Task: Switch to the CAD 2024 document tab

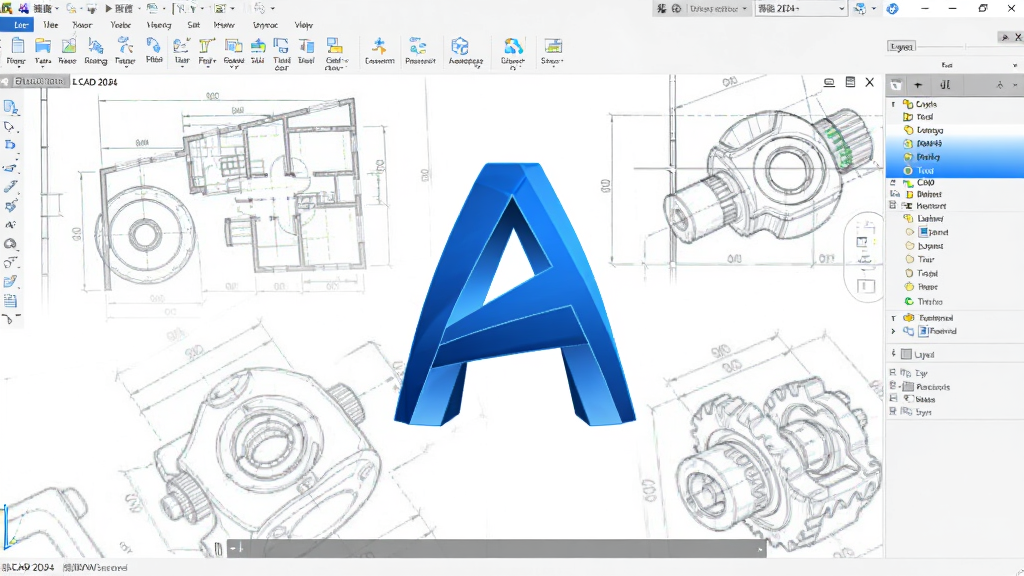Action: (x=95, y=82)
